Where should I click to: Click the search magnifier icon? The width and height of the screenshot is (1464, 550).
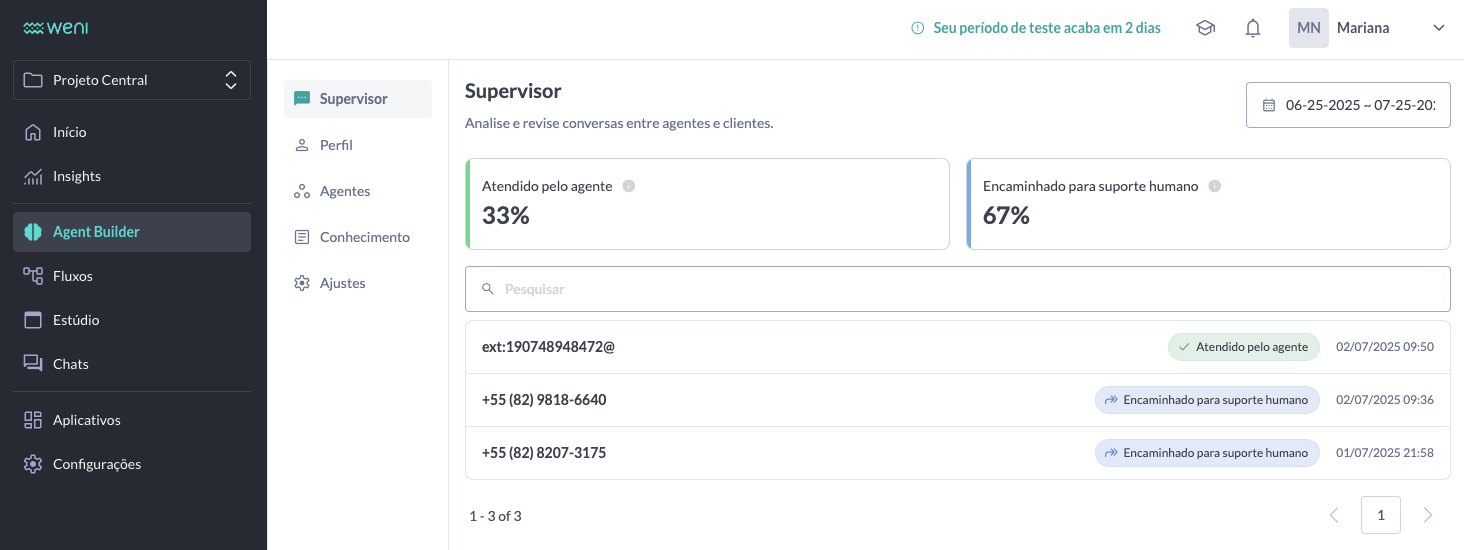tap(488, 289)
